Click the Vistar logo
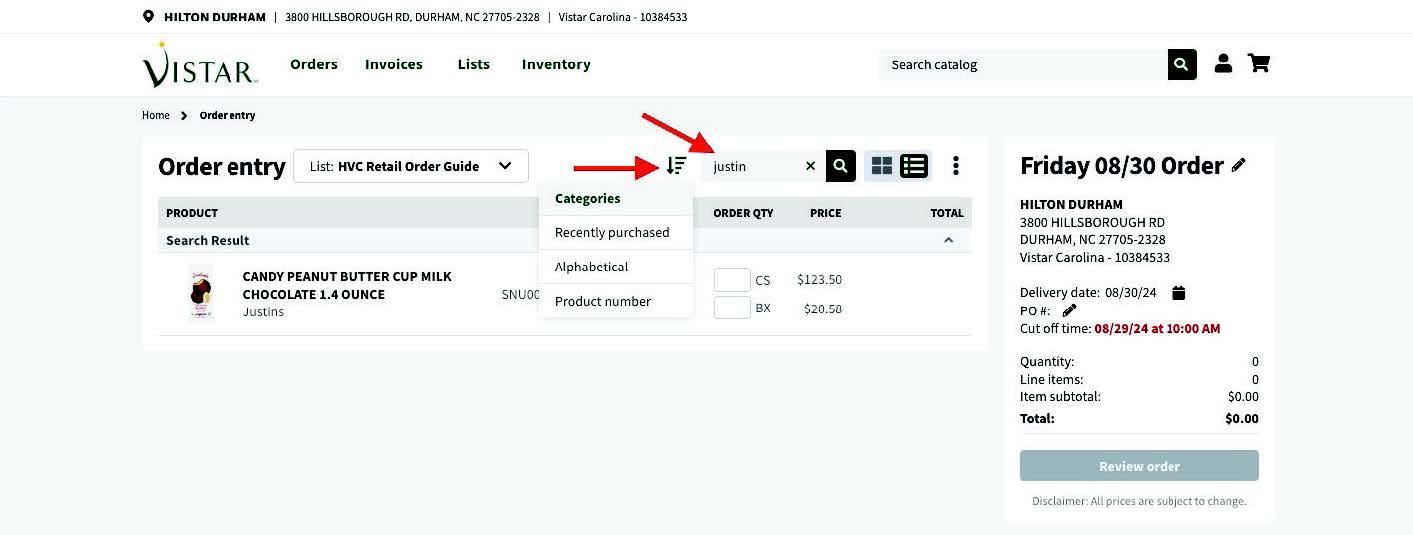This screenshot has height=535, width=1413. point(200,65)
